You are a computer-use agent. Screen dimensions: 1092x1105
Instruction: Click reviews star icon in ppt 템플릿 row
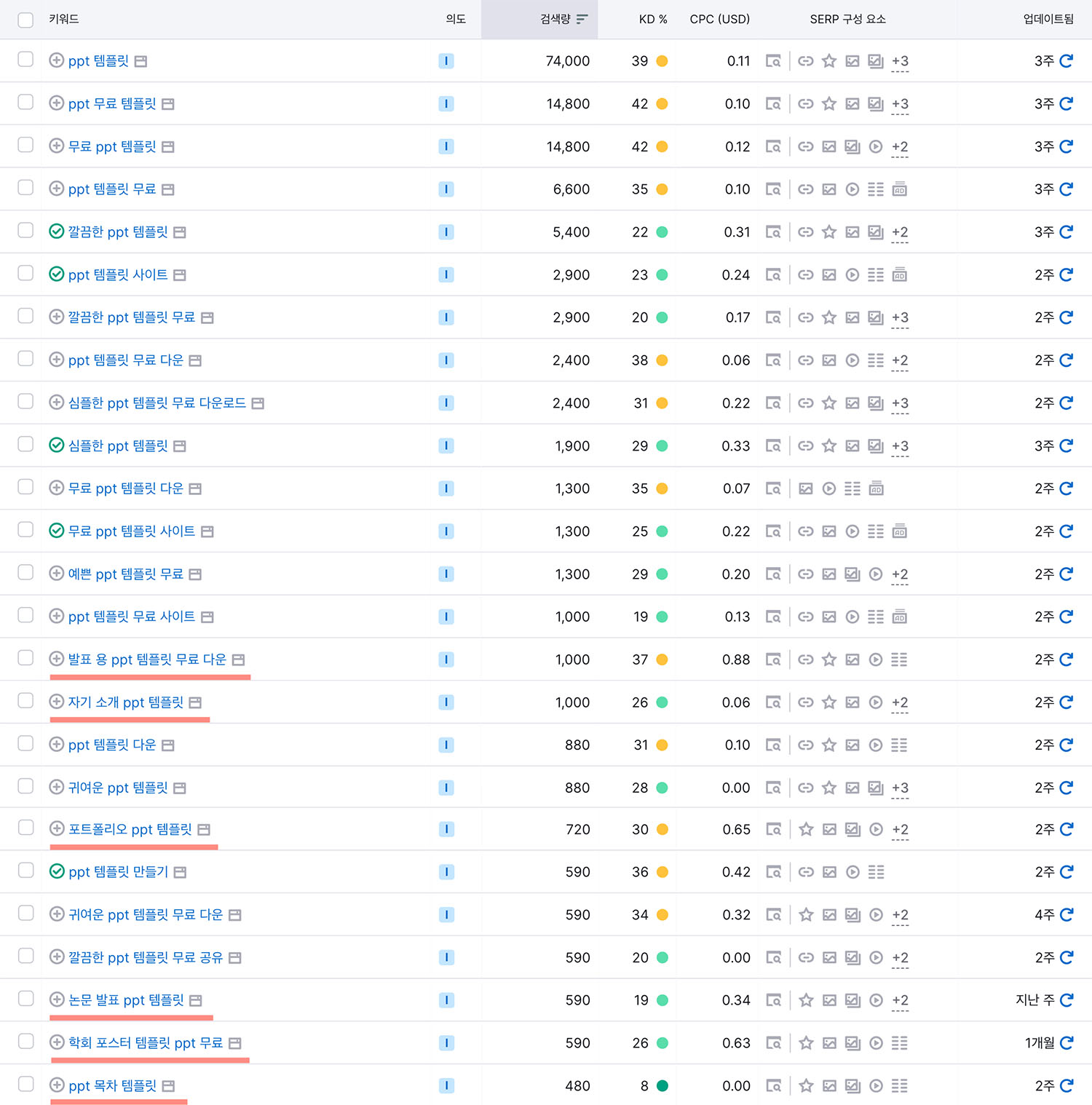tap(829, 61)
